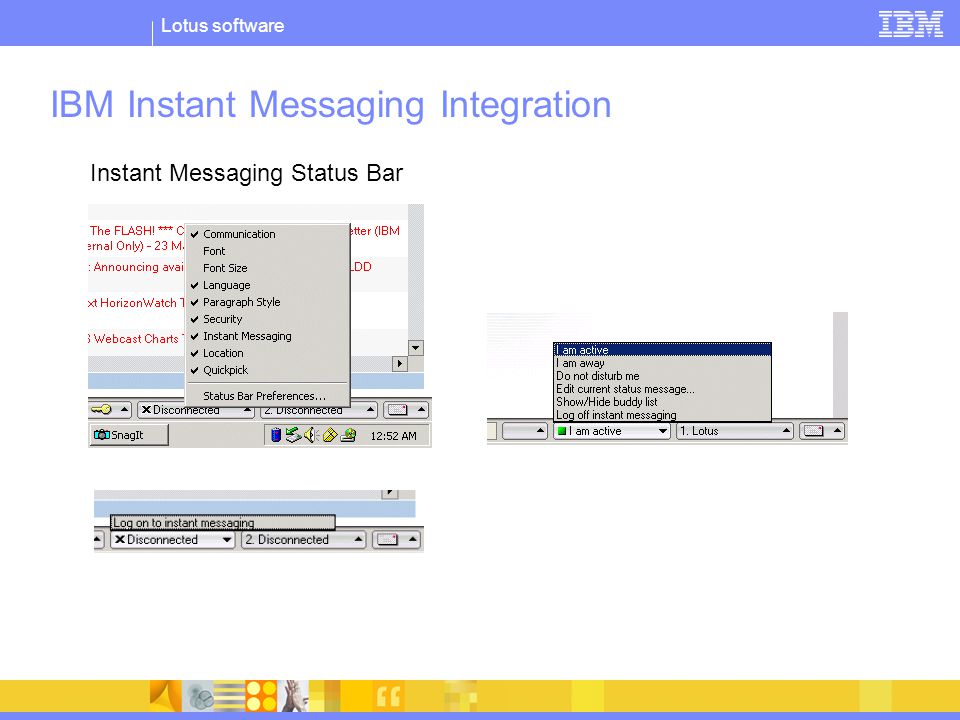Viewport: 960px width, 720px height.
Task: Choose Log off instant messaging
Action: click(662, 414)
